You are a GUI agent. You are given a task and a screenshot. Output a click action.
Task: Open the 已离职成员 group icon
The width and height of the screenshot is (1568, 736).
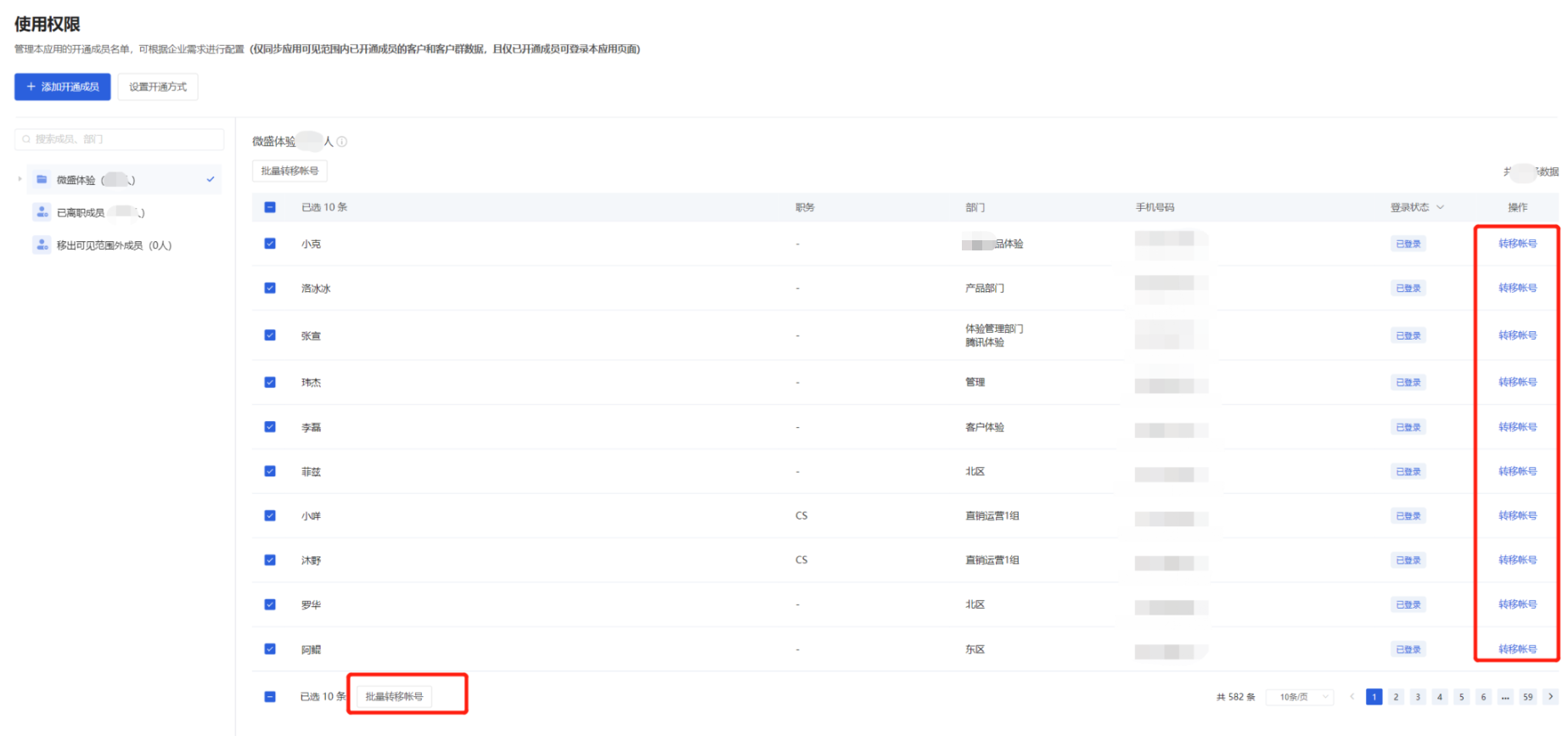pyautogui.click(x=42, y=212)
